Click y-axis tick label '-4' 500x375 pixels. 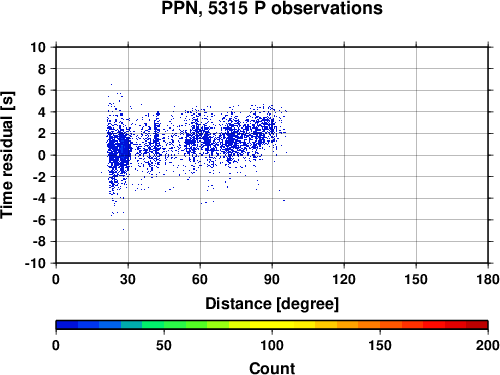click(x=39, y=199)
